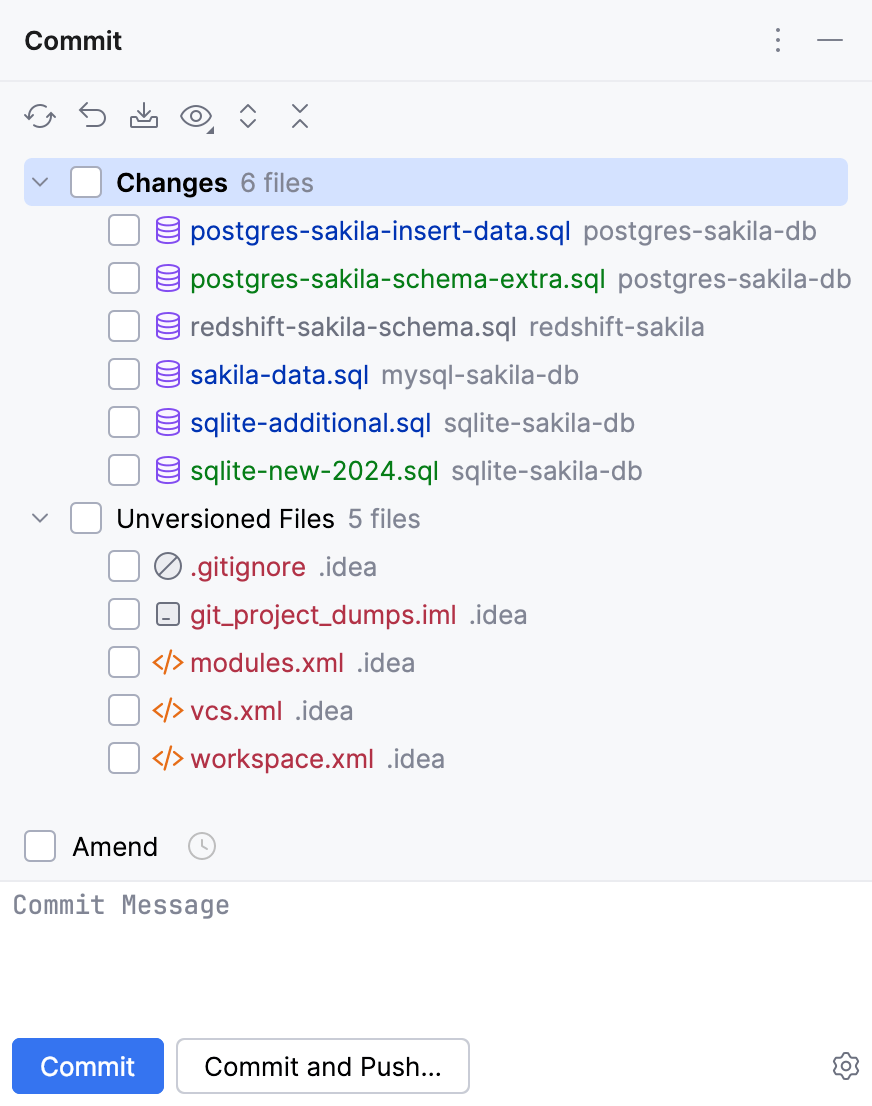Click the Expand All icon

tap(247, 116)
